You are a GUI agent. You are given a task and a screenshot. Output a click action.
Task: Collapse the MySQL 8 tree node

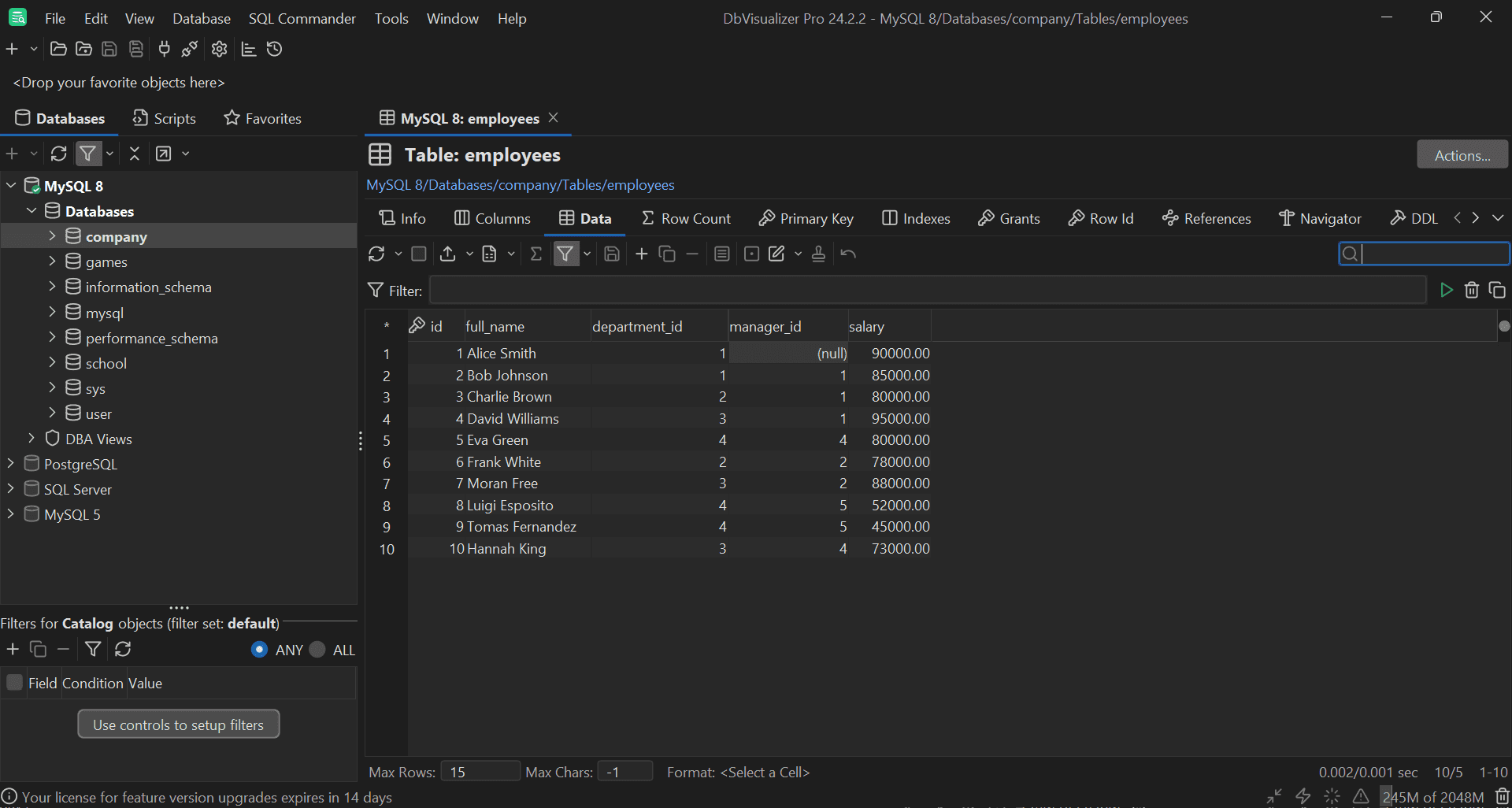pyautogui.click(x=10, y=185)
